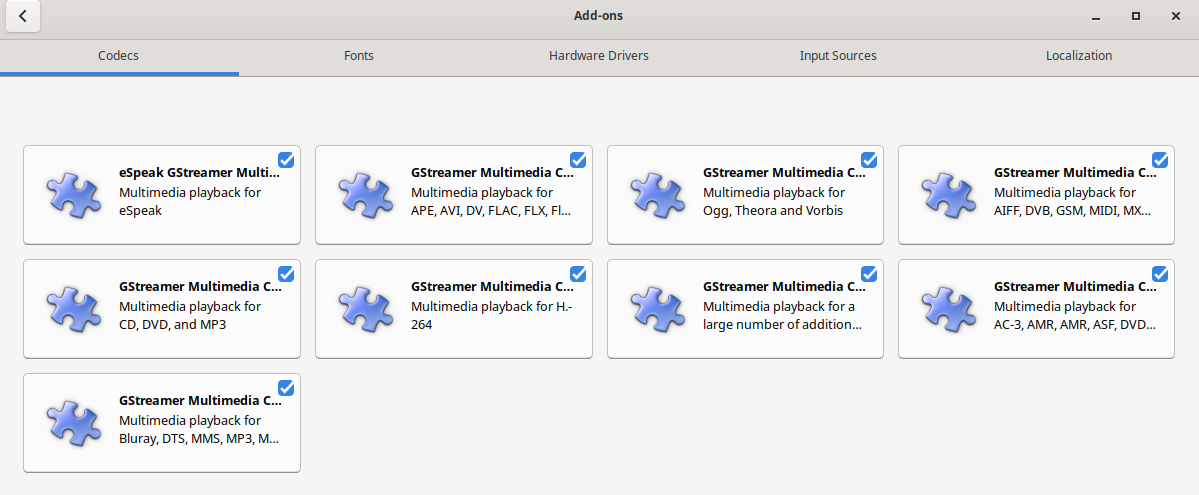The height and width of the screenshot is (495, 1199).
Task: Click puzzle icon of AIFF, DVB, GSM card
Action: pos(949,194)
